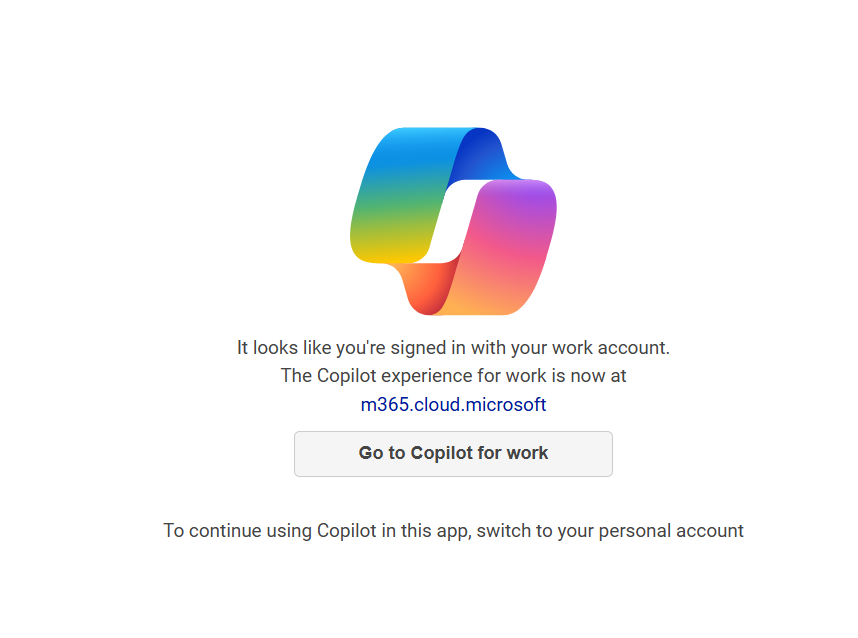The height and width of the screenshot is (638, 858).
Task: Select the Copilot experience message line
Action: click(453, 376)
